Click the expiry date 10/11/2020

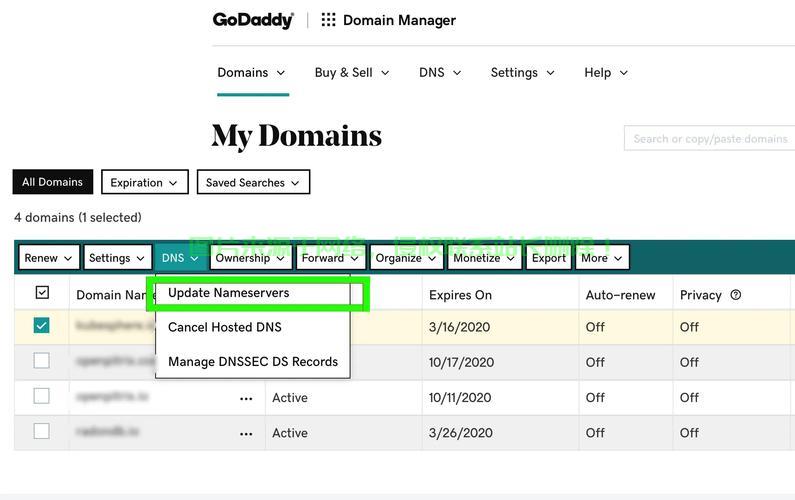coord(460,398)
